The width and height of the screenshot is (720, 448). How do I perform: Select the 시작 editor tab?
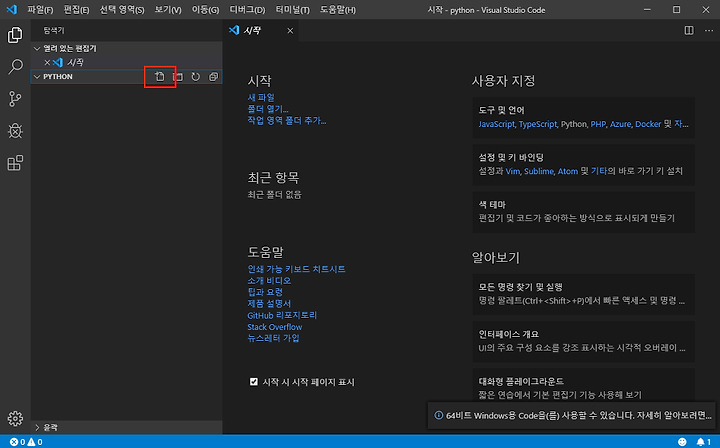(260, 31)
